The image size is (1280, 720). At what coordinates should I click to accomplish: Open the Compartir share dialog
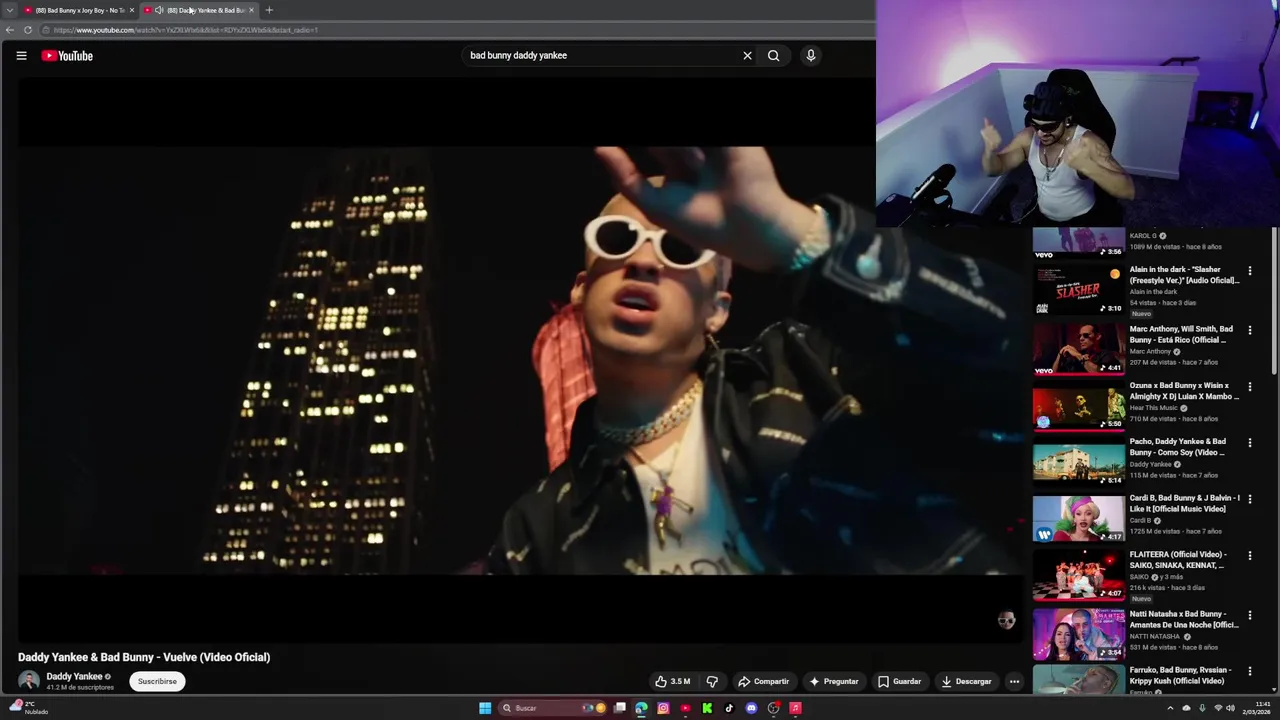pyautogui.click(x=763, y=682)
